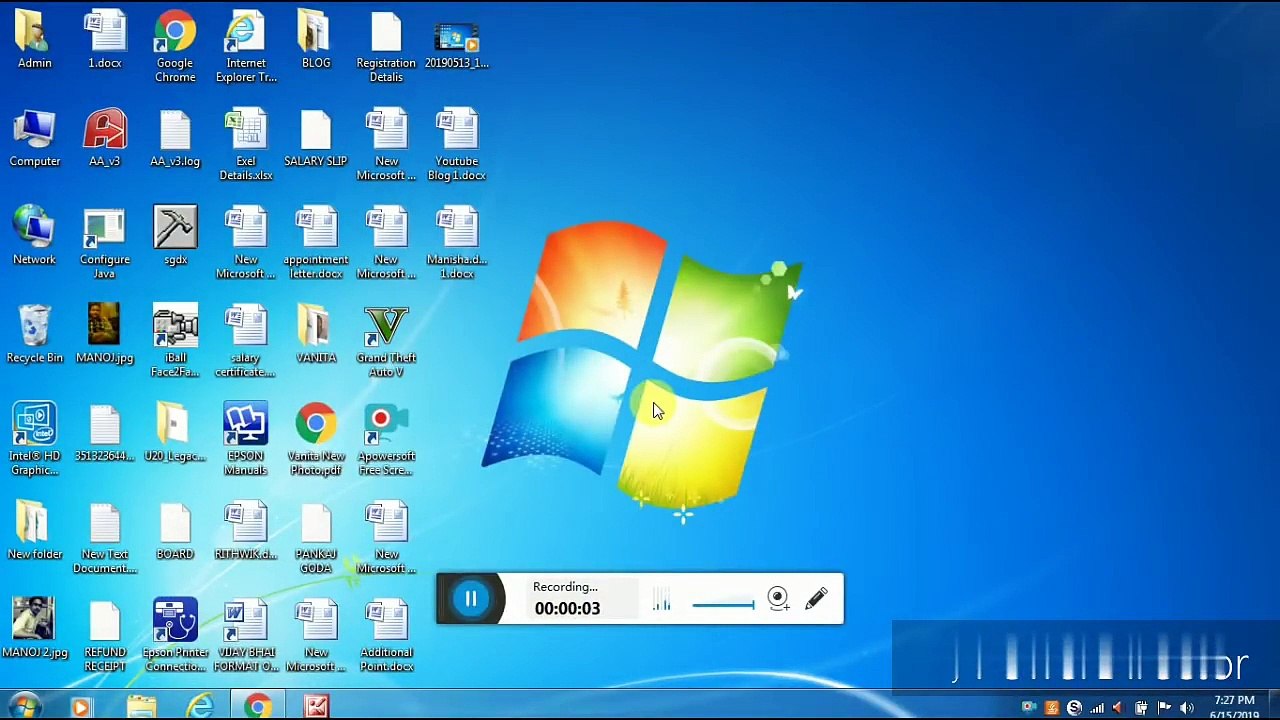Select the Google Chrome desktop shortcut

coord(175,46)
